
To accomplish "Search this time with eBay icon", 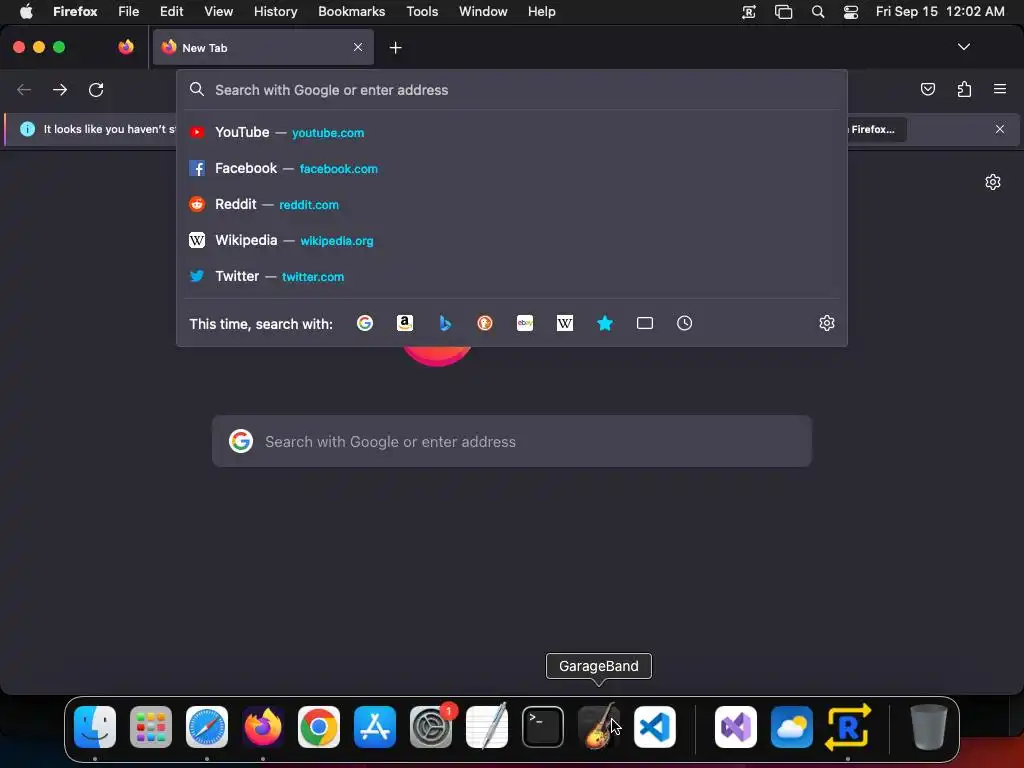I will 525,323.
